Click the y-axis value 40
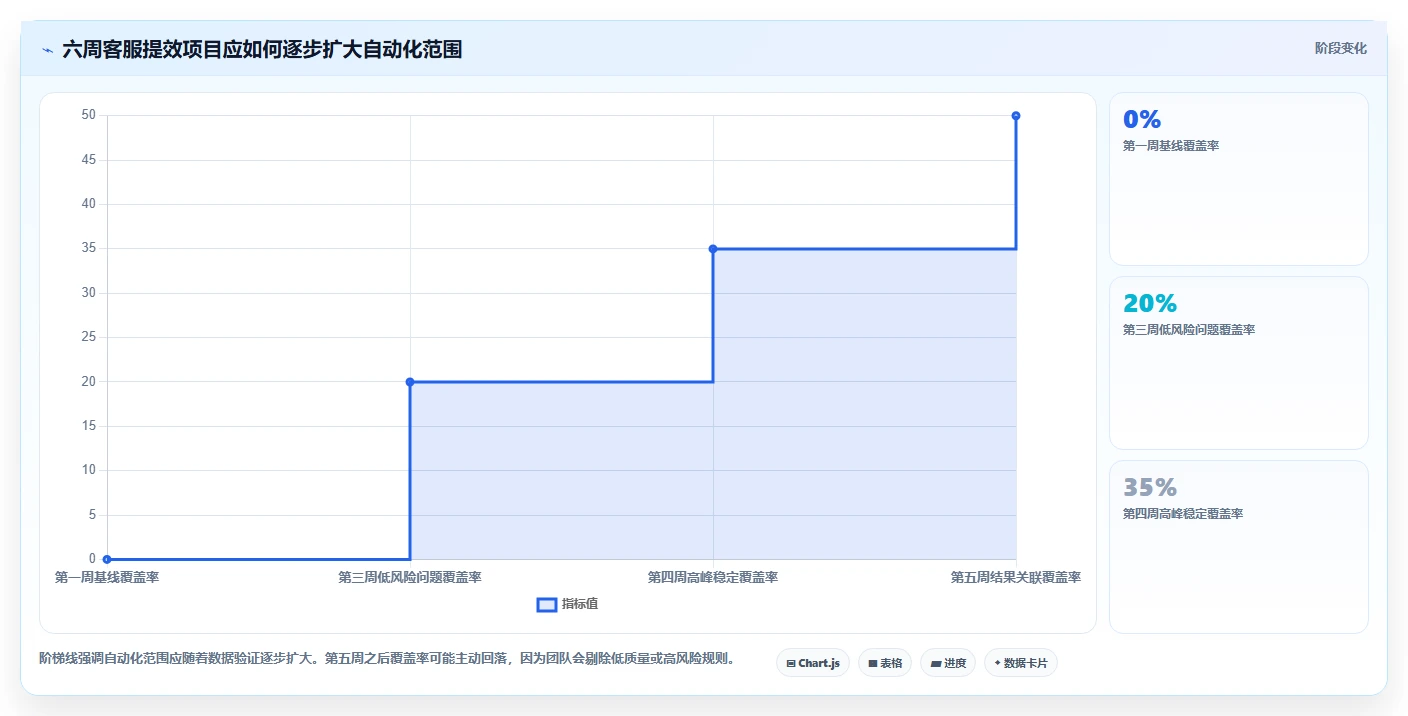Viewport: 1408px width, 716px height. (89, 204)
